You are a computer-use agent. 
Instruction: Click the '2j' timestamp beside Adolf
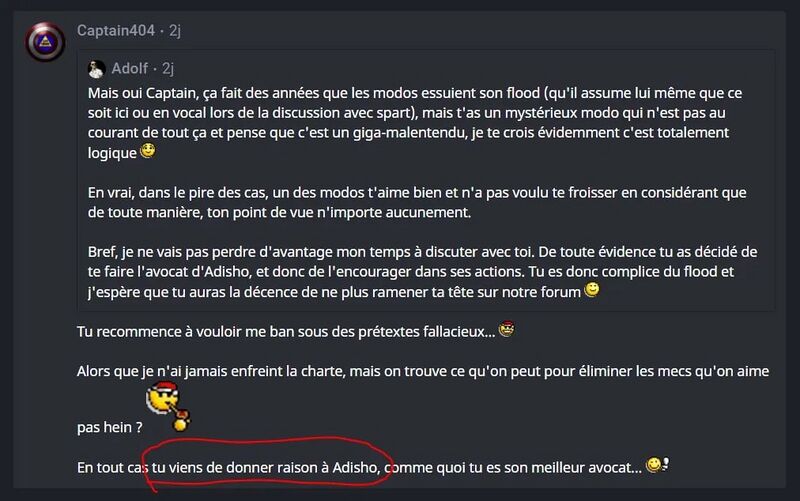(x=168, y=68)
